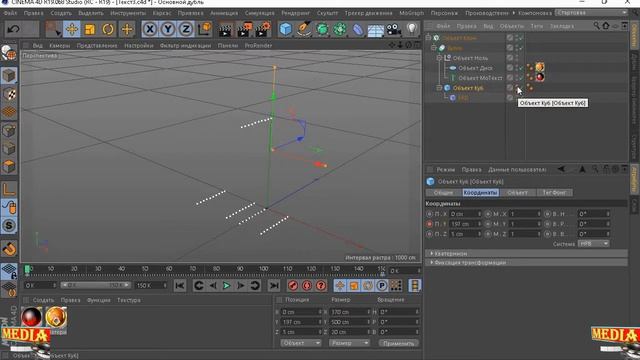Switch the coordinate system icon

tap(204, 29)
